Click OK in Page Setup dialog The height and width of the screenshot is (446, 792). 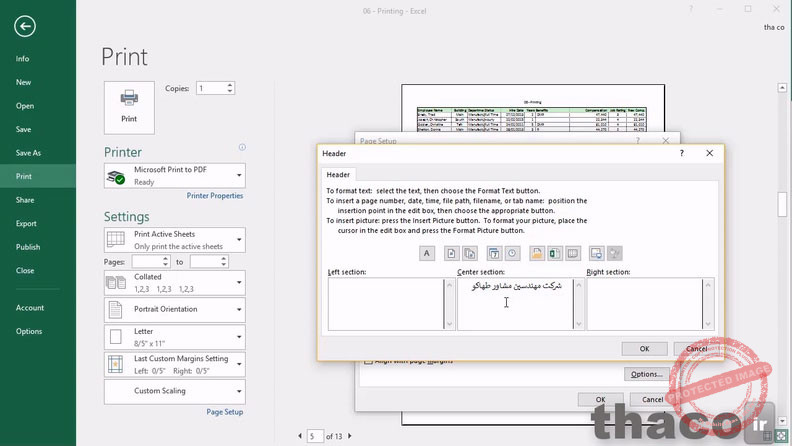(x=600, y=400)
